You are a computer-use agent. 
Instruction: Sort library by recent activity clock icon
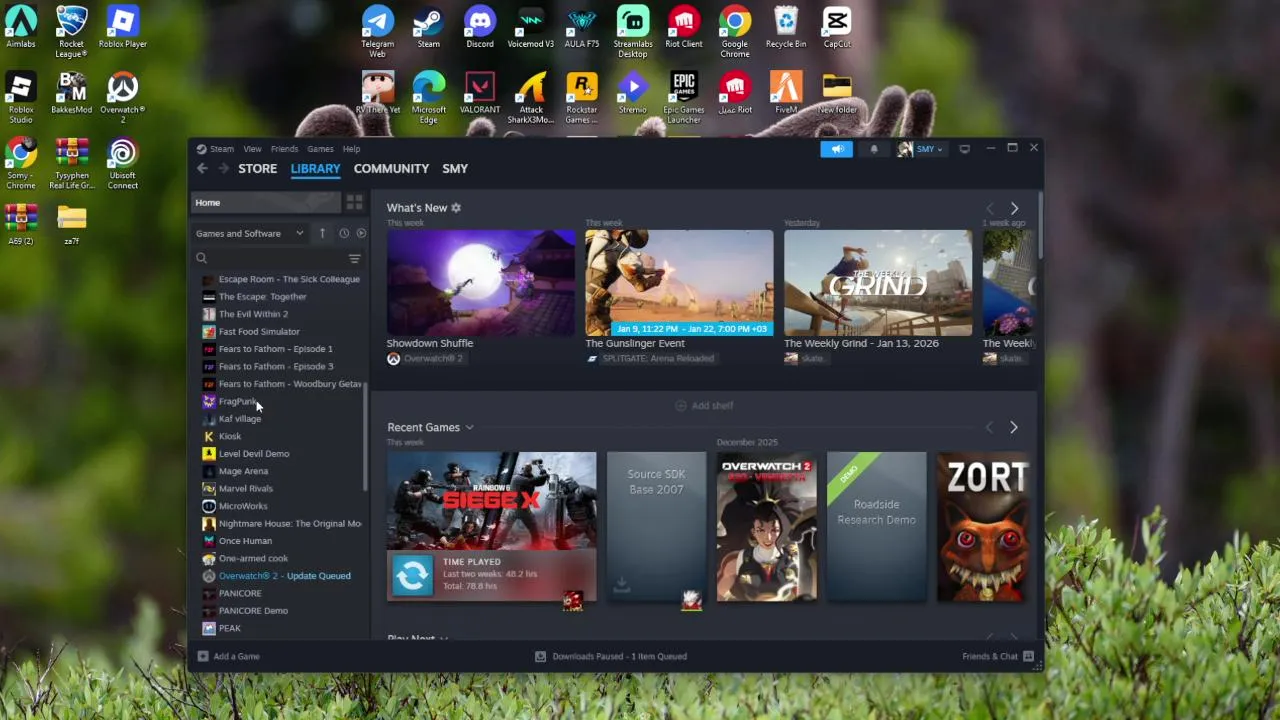point(343,233)
